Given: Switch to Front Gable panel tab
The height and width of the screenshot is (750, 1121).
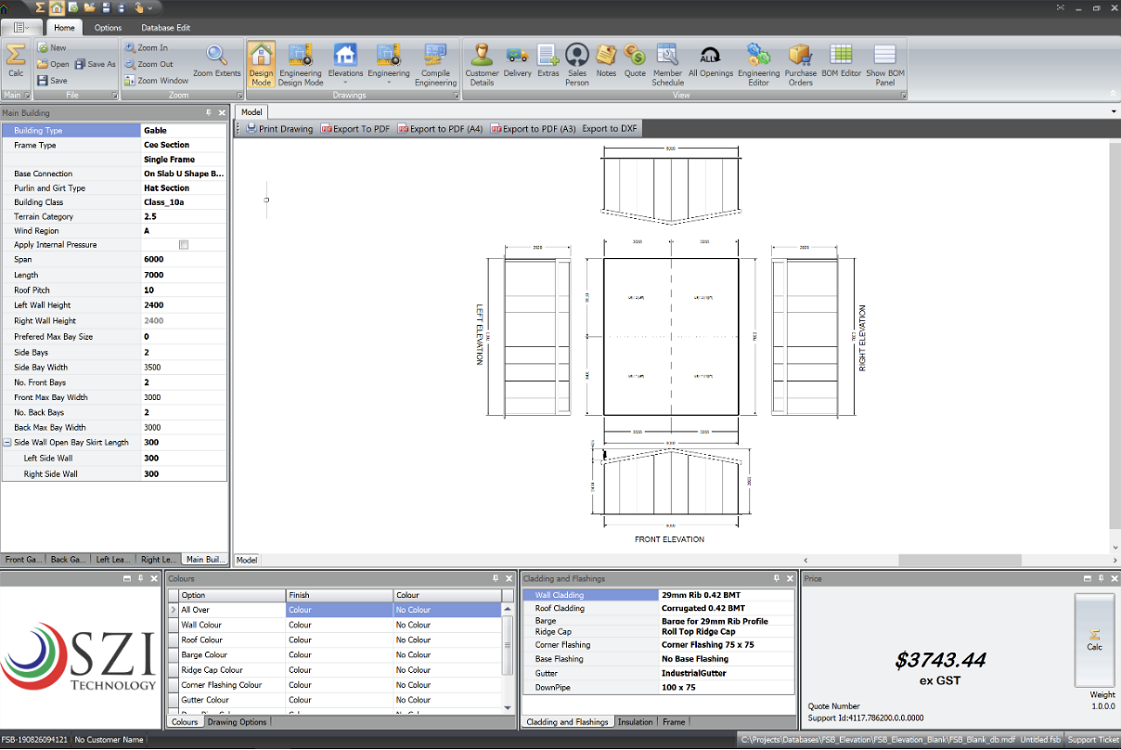Looking at the screenshot, I should [23, 559].
